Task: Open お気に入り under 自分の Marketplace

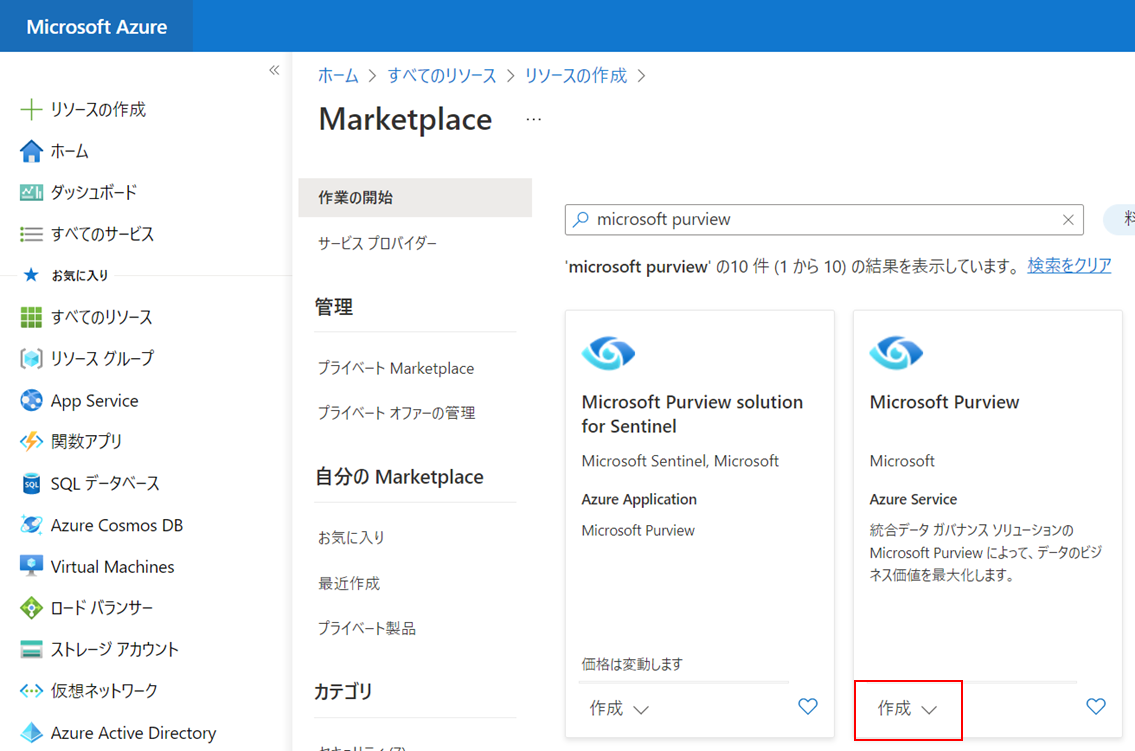Action: tap(351, 538)
